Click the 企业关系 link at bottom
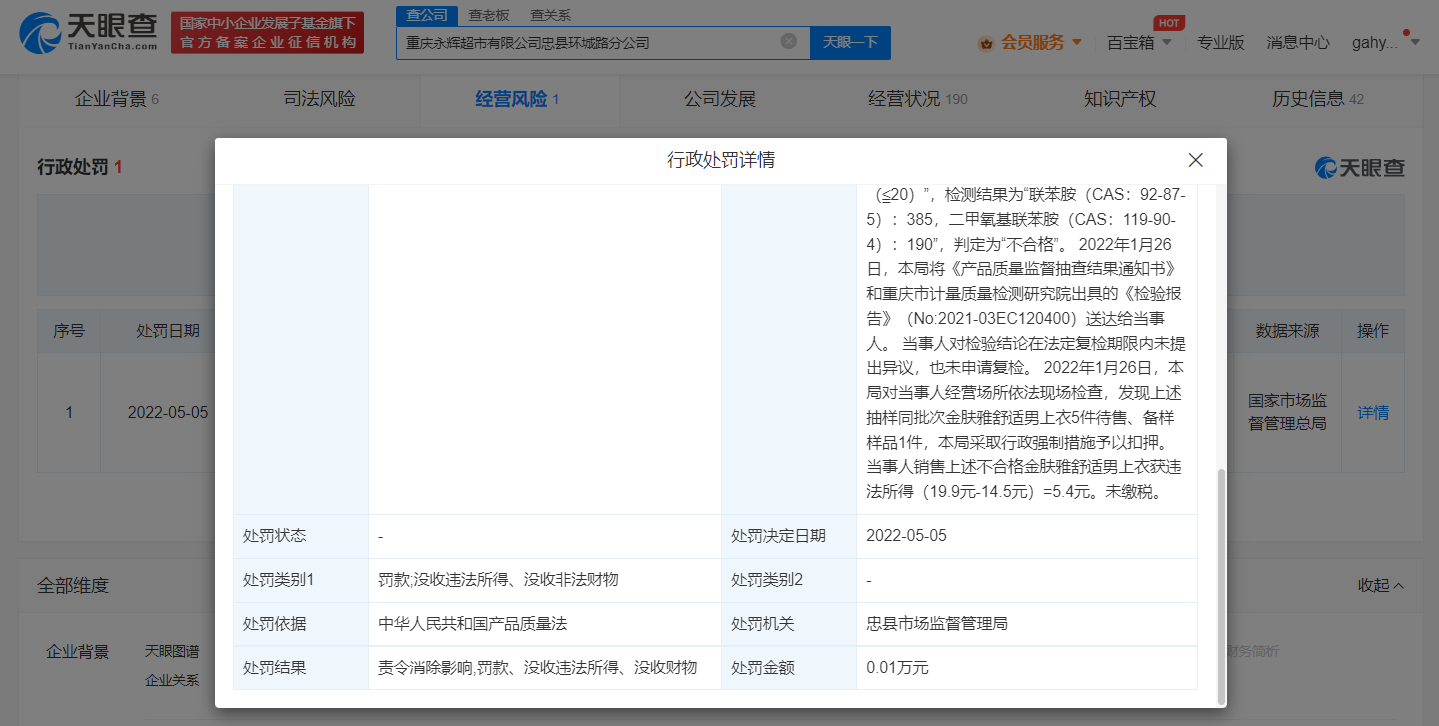 coord(172,681)
